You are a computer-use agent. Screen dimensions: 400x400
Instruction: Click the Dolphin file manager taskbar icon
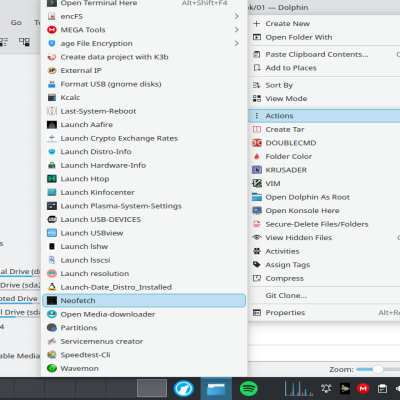(216, 389)
